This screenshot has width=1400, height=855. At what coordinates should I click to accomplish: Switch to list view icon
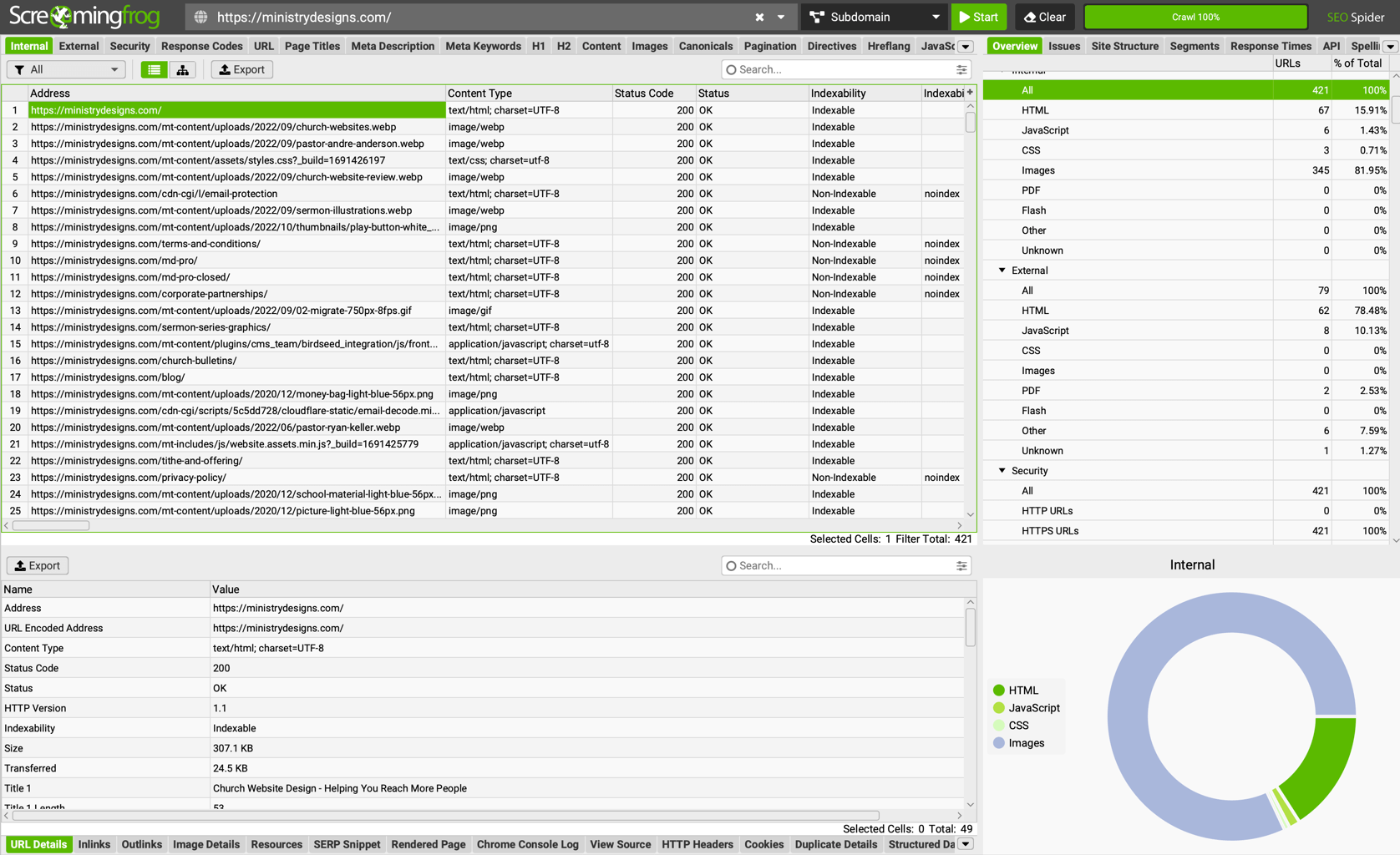(154, 69)
